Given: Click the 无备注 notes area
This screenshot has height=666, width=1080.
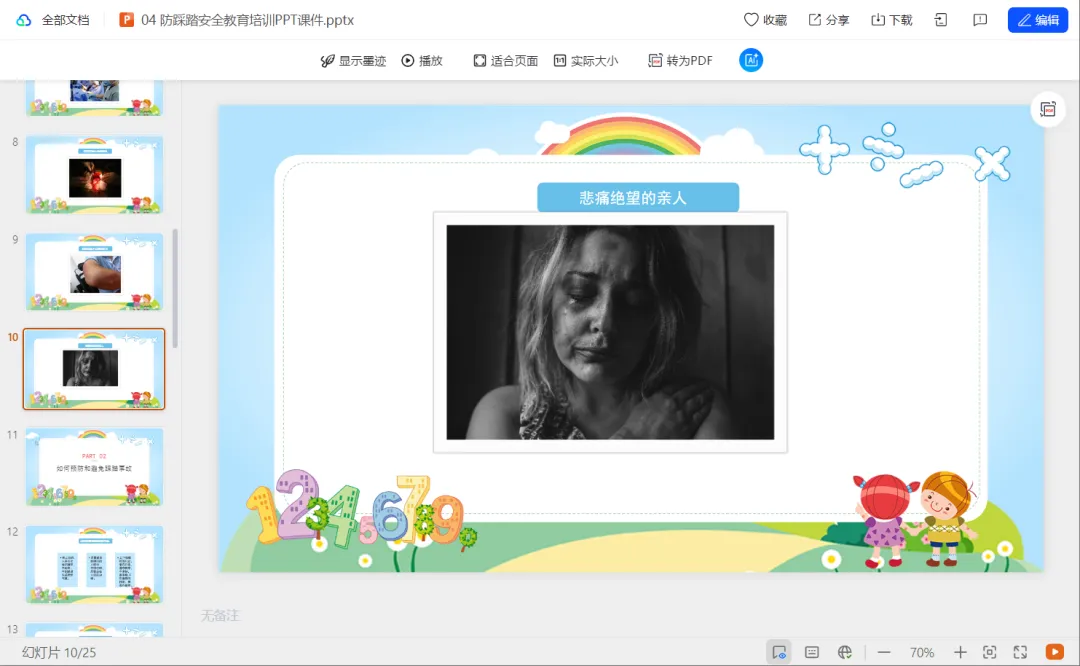Looking at the screenshot, I should click(x=220, y=616).
